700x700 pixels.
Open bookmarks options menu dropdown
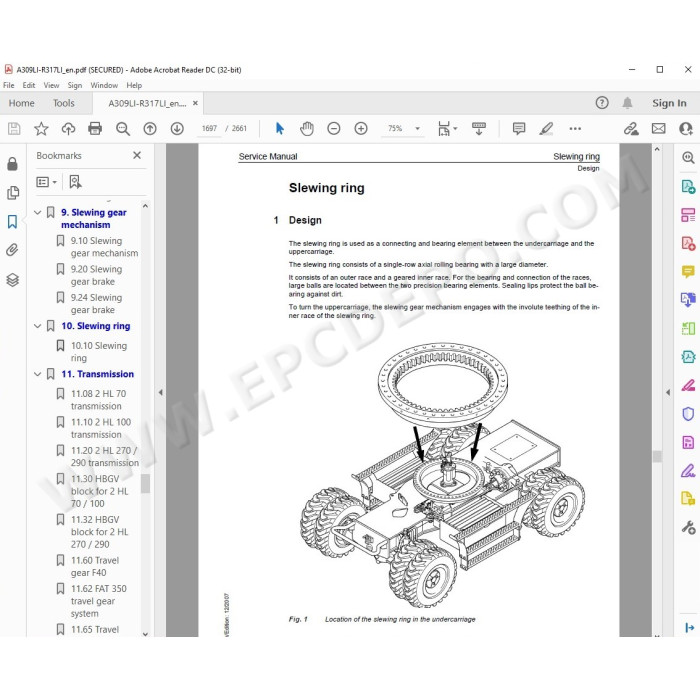tap(46, 182)
